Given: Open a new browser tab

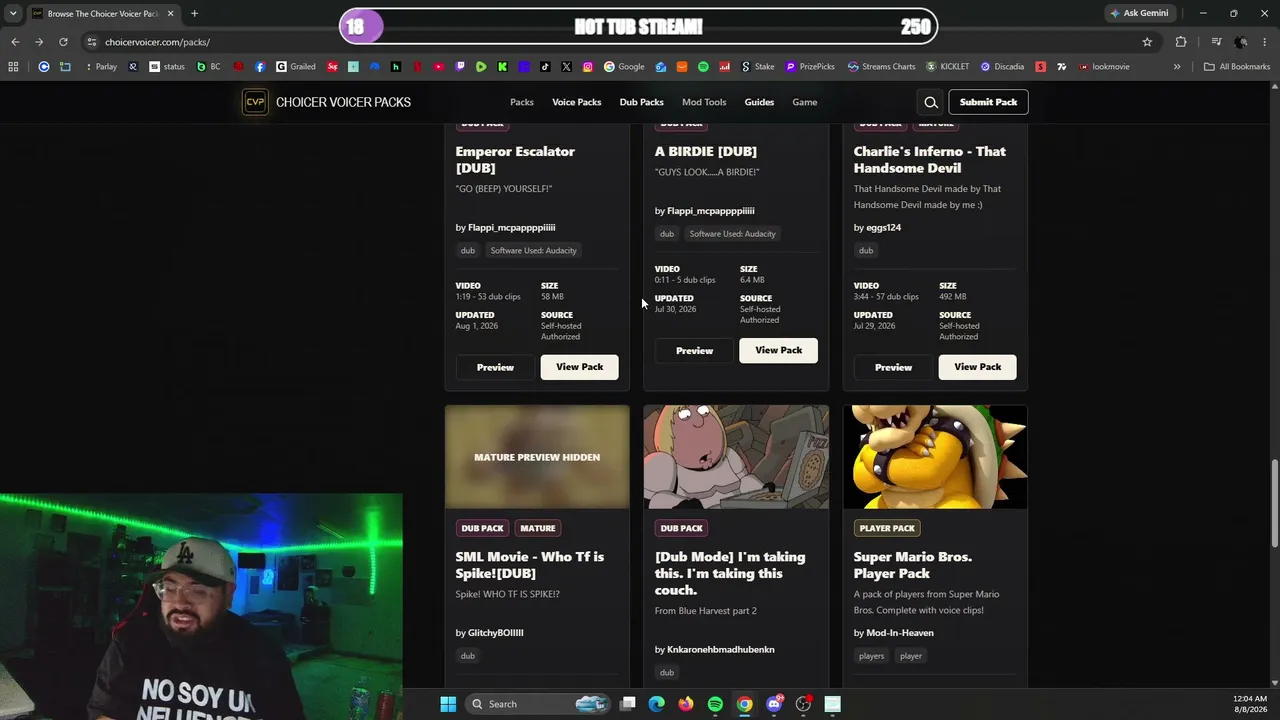Looking at the screenshot, I should point(194,13).
